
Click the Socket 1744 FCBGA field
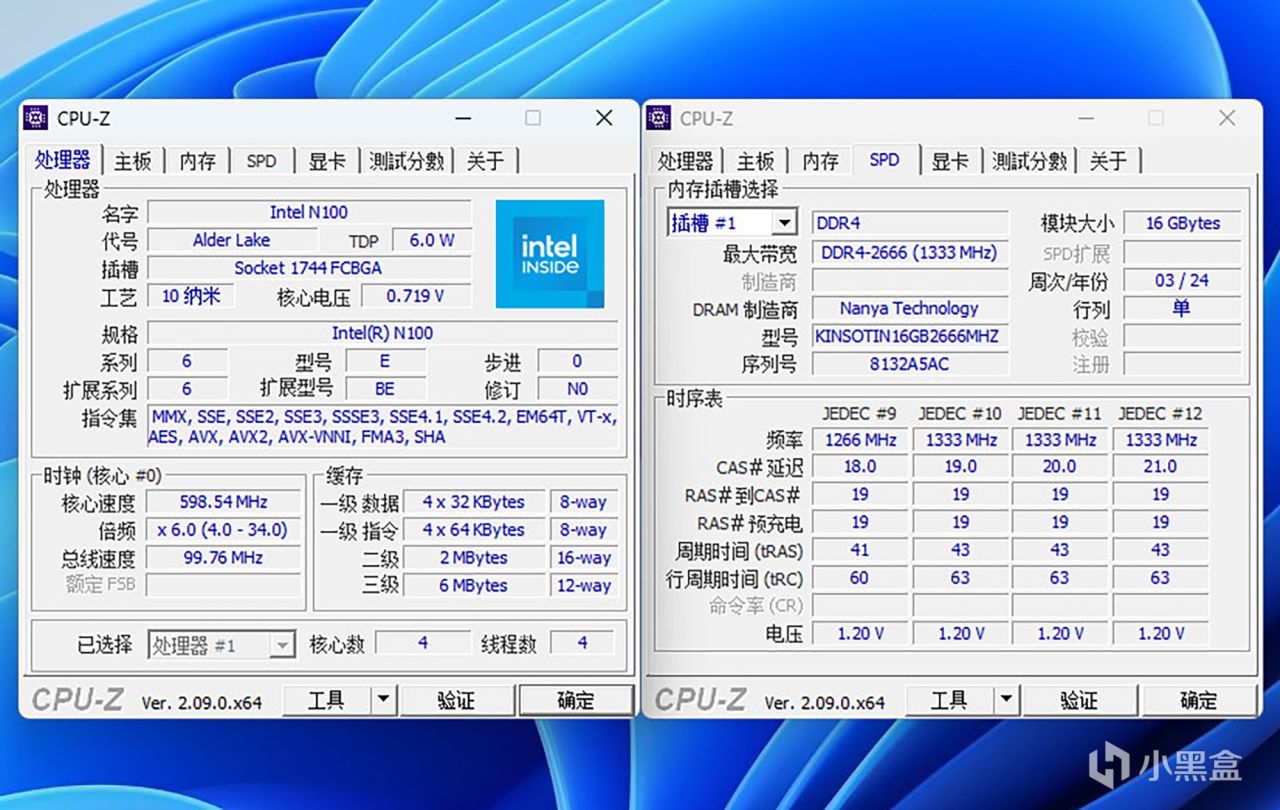click(309, 268)
